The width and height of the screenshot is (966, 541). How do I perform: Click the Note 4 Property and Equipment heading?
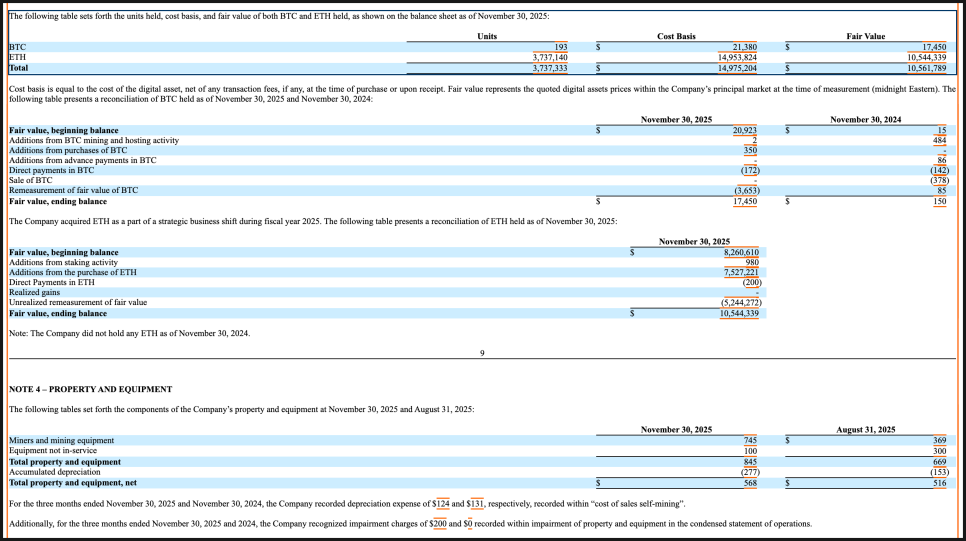90,388
